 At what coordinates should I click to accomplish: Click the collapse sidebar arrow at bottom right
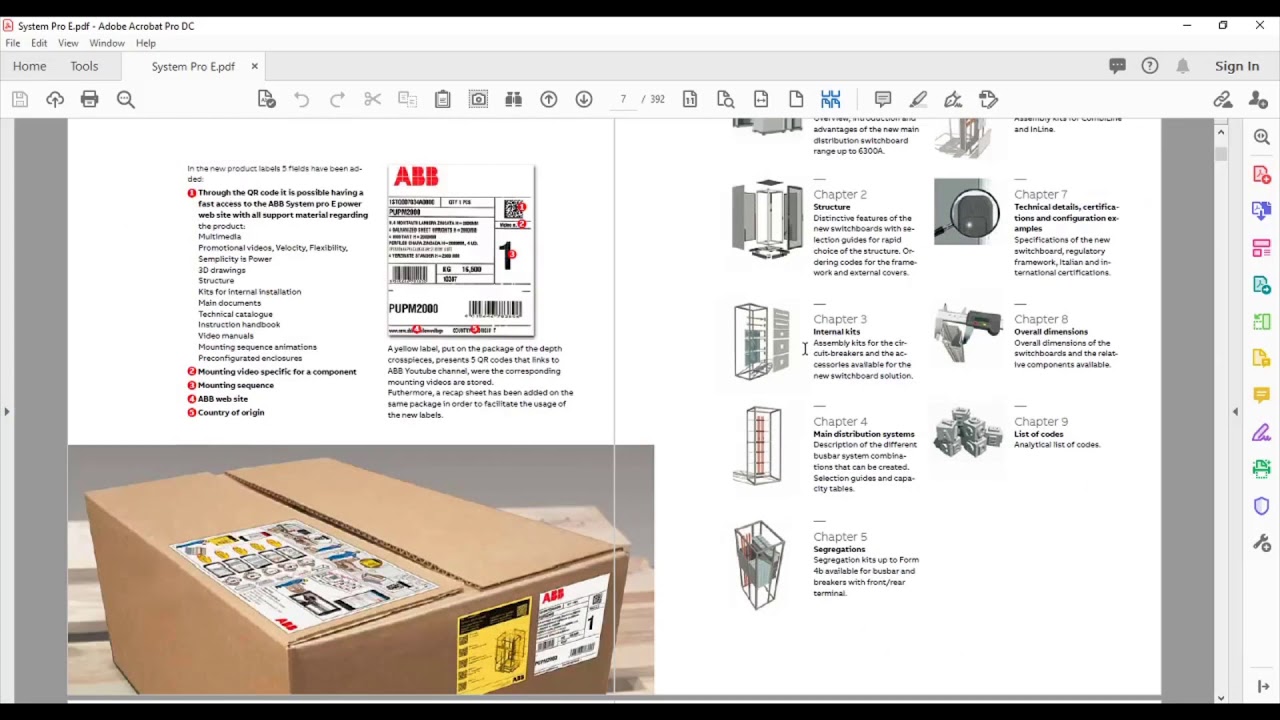[x=1263, y=687]
